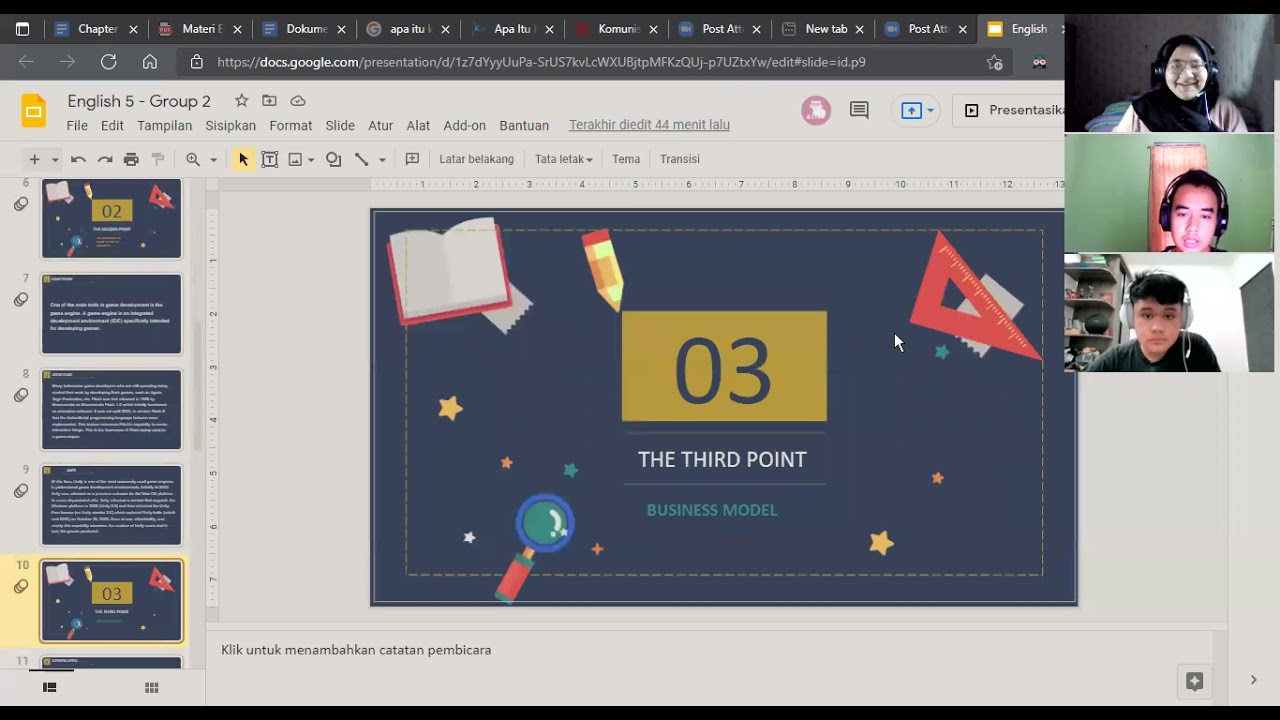Open the Slide menu
The width and height of the screenshot is (1280, 720).
click(x=340, y=125)
